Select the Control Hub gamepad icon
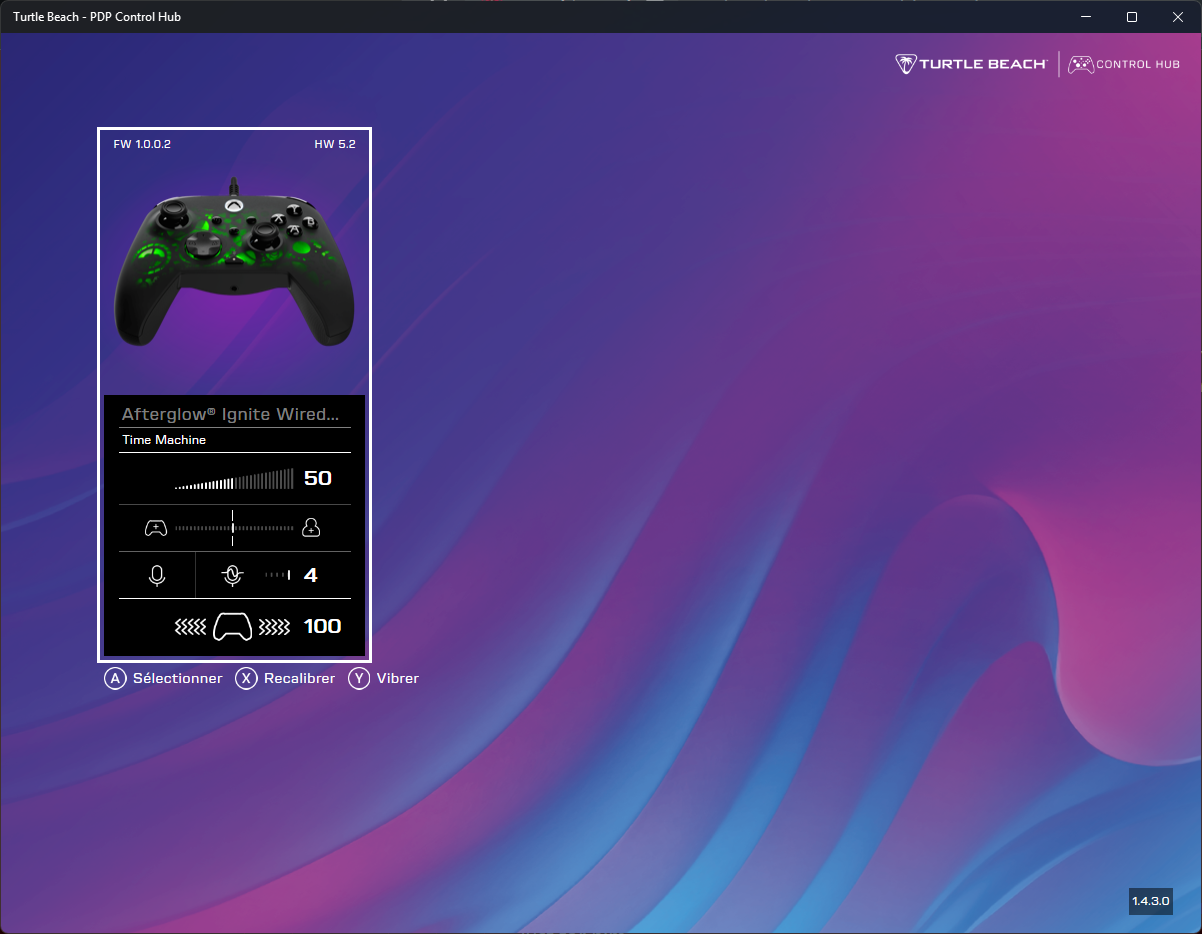1202x934 pixels. [1081, 63]
